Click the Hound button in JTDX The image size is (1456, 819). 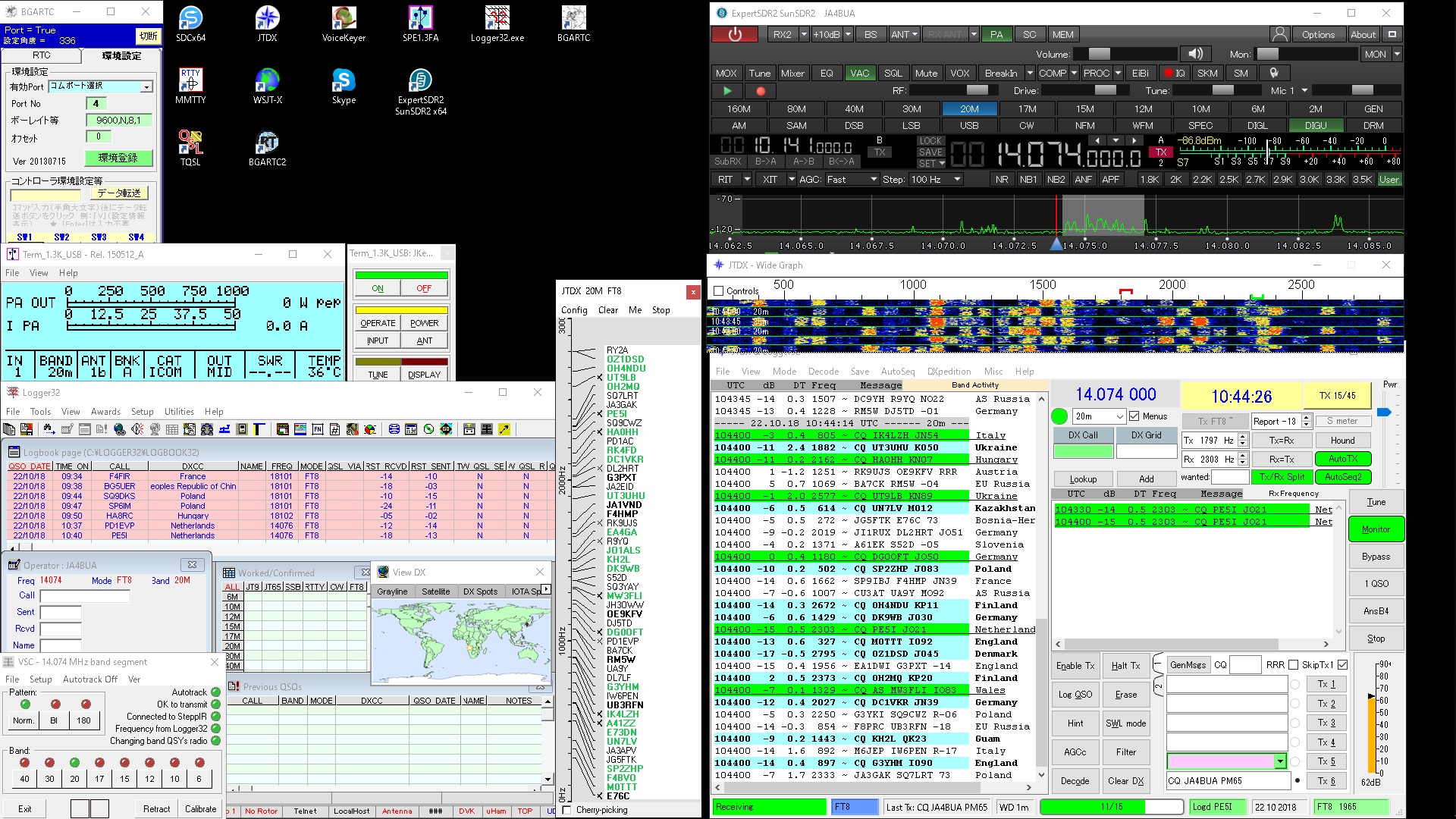1342,440
